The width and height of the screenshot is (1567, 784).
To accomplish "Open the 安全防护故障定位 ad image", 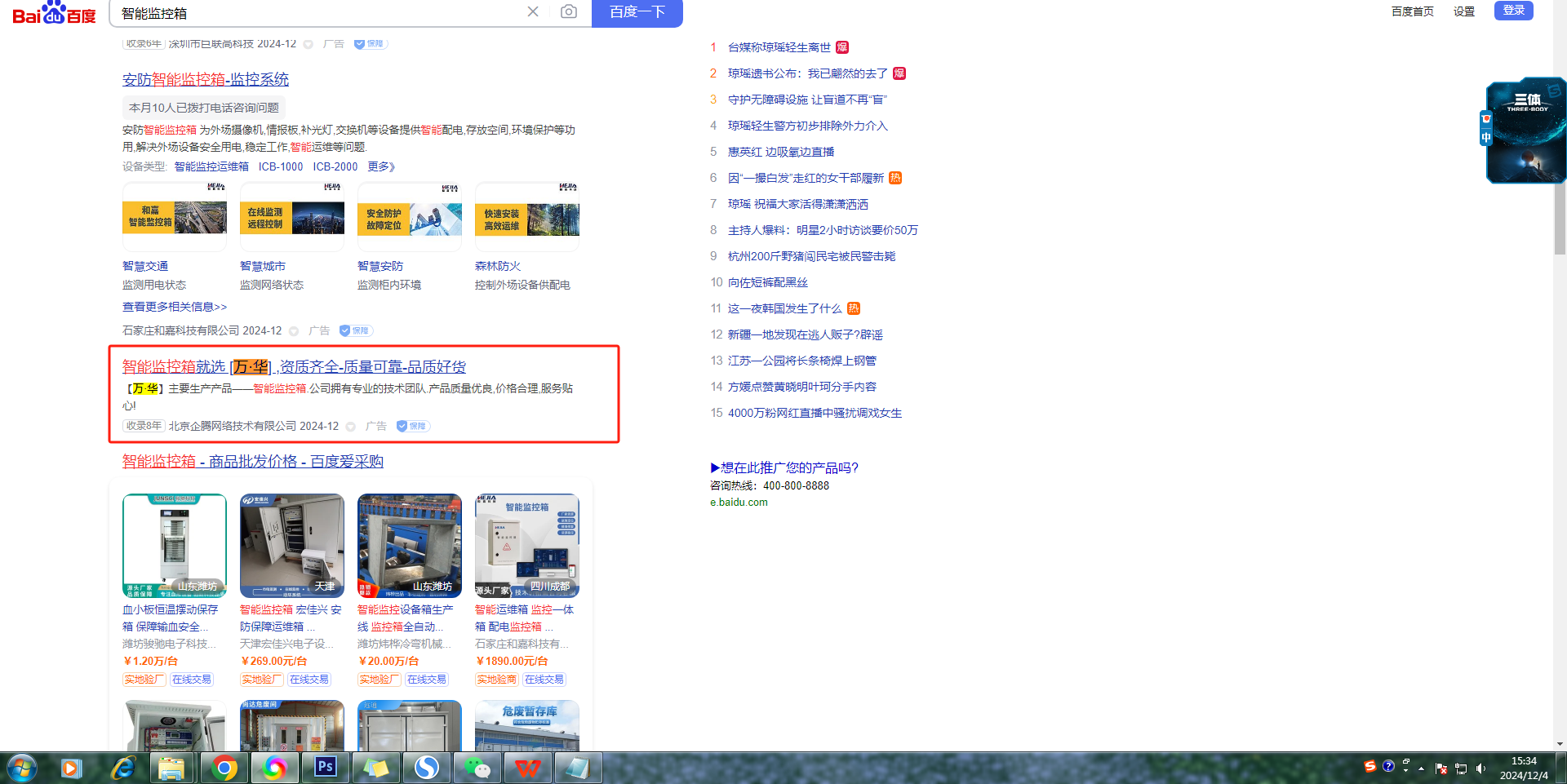I will point(410,217).
